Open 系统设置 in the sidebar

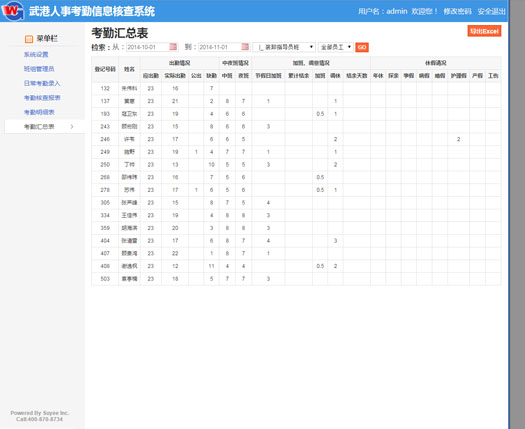[x=36, y=55]
